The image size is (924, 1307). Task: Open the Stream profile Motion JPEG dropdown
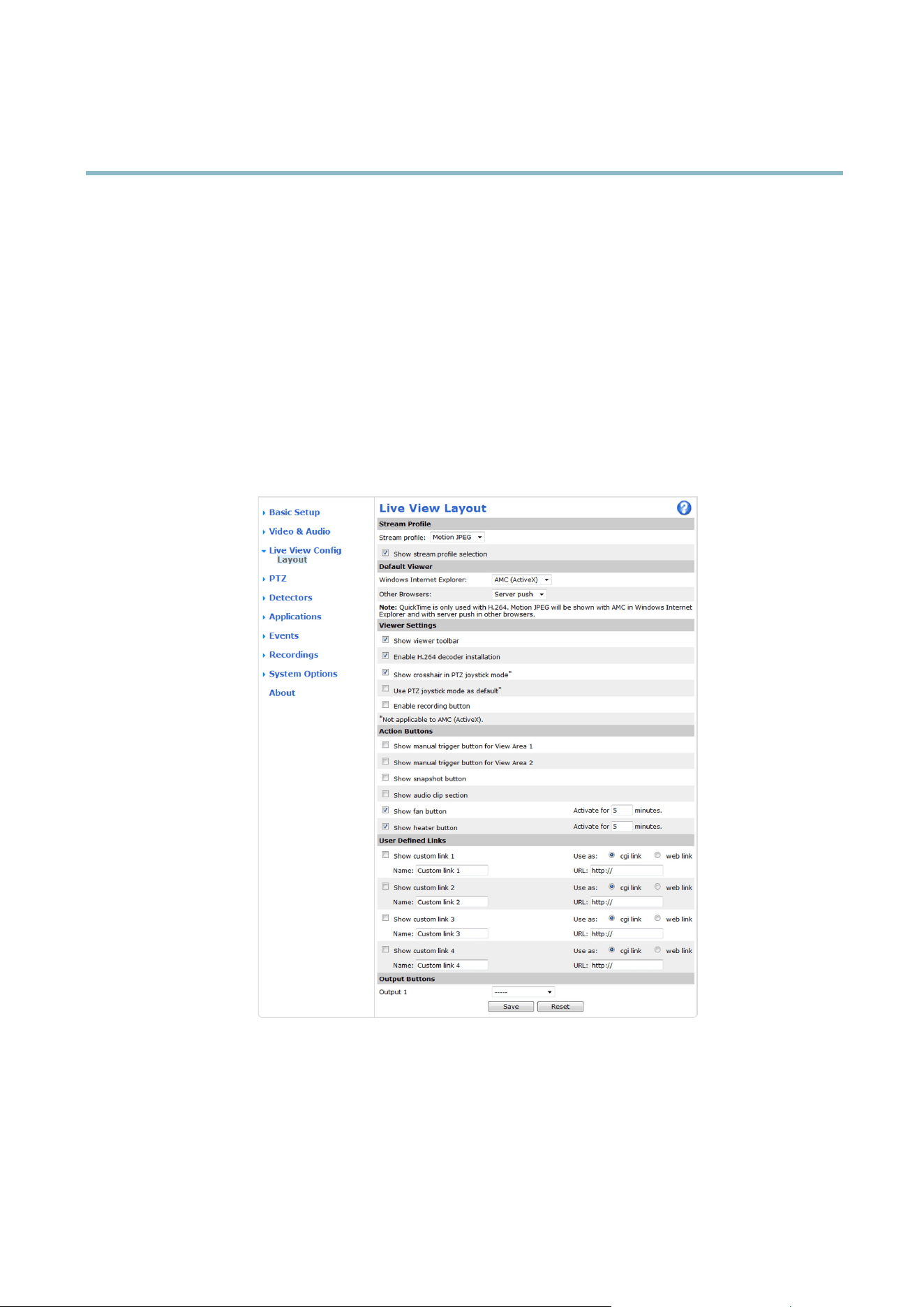click(x=457, y=538)
